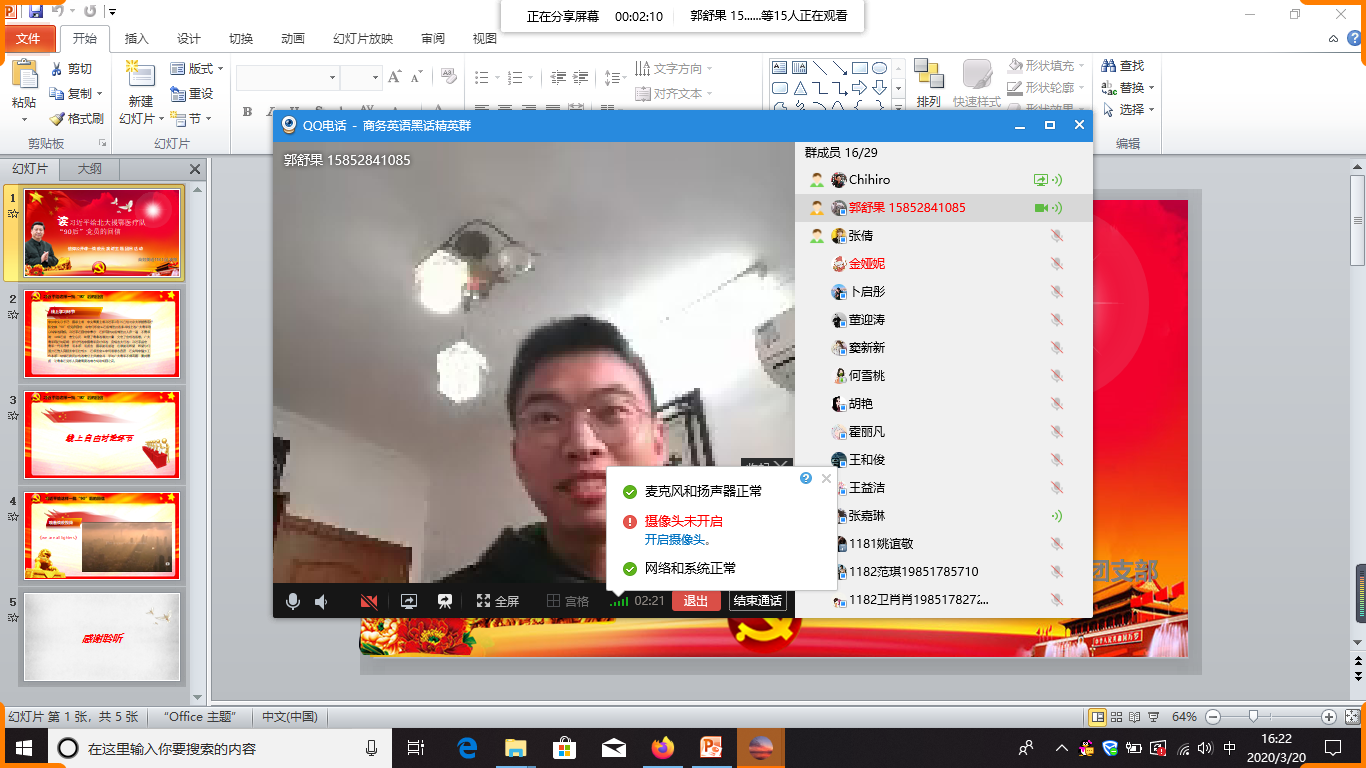Open the font name combo box dropdown

pyautogui.click(x=333, y=78)
